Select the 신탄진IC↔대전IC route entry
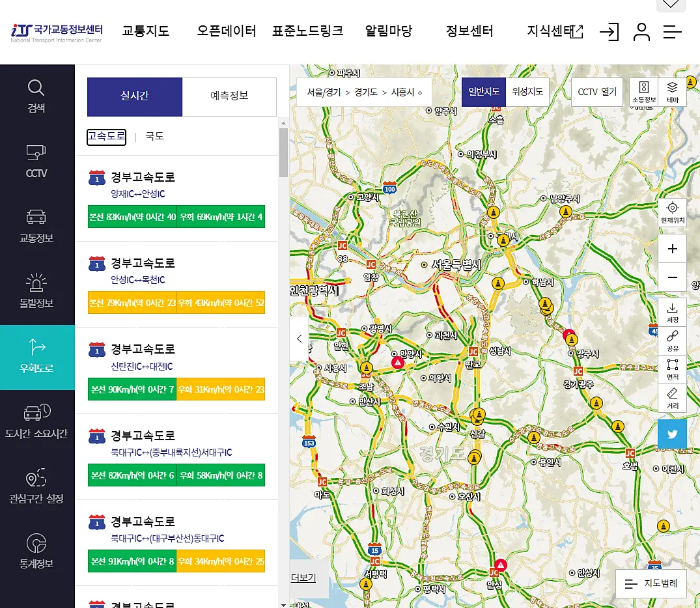Screen dimensions: 700x608 (177, 371)
